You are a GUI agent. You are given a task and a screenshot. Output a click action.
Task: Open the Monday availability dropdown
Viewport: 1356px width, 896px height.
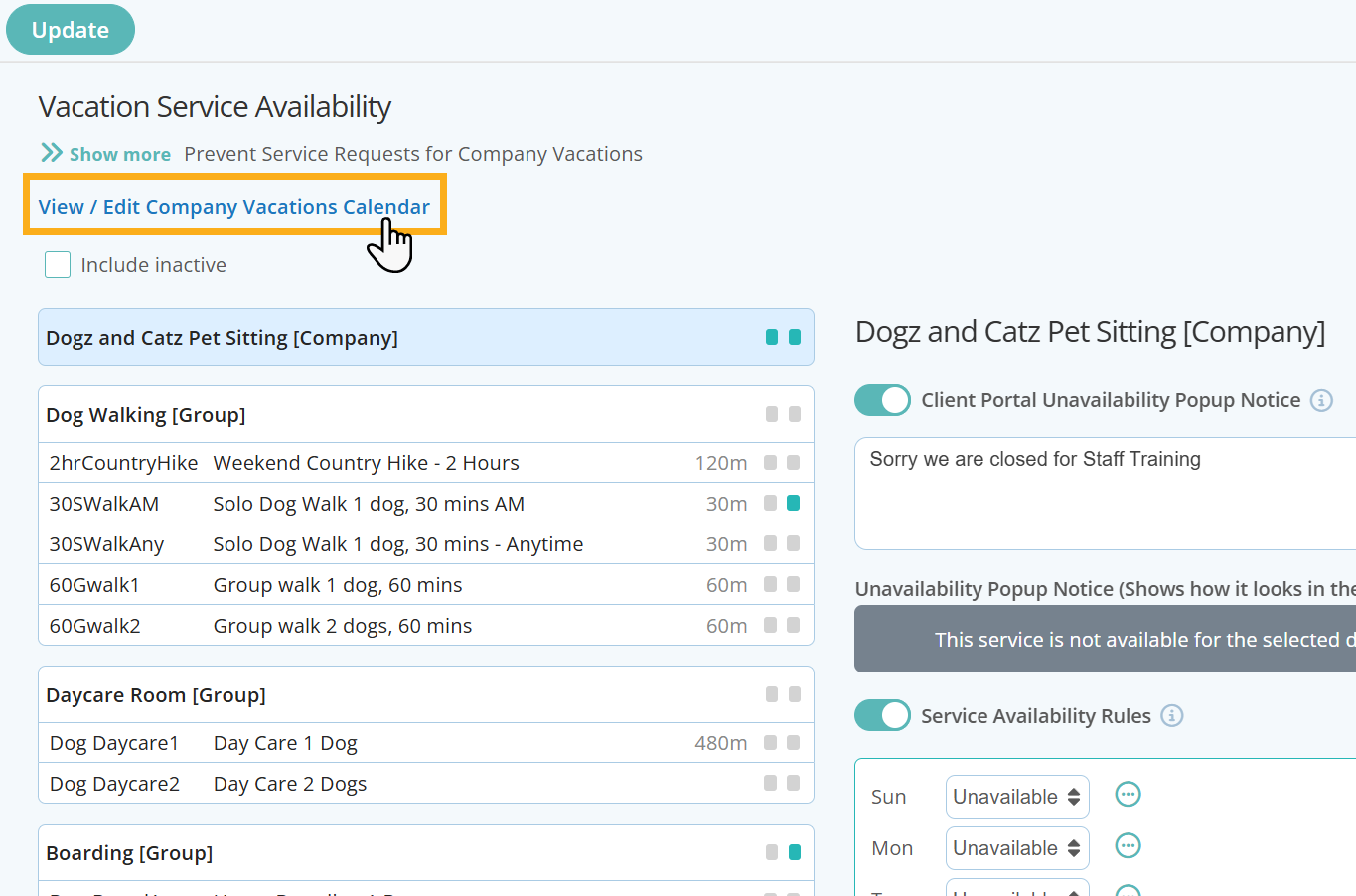pos(1017,847)
